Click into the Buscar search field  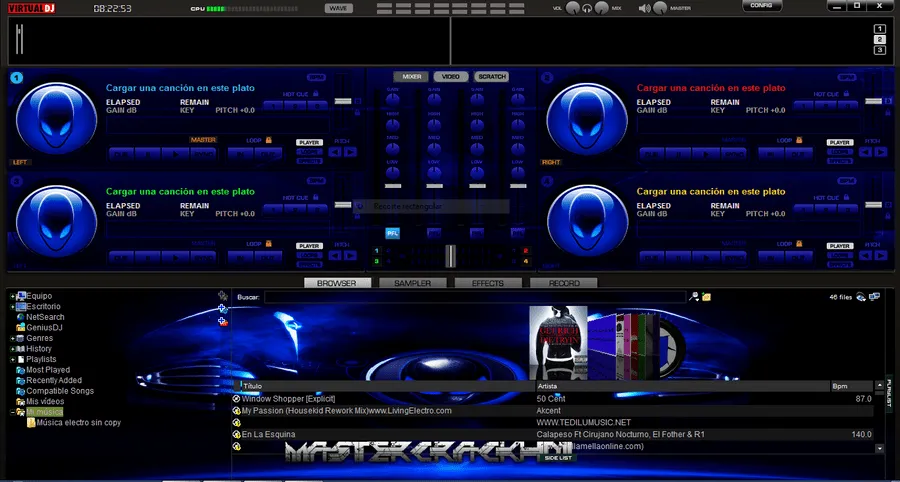475,297
